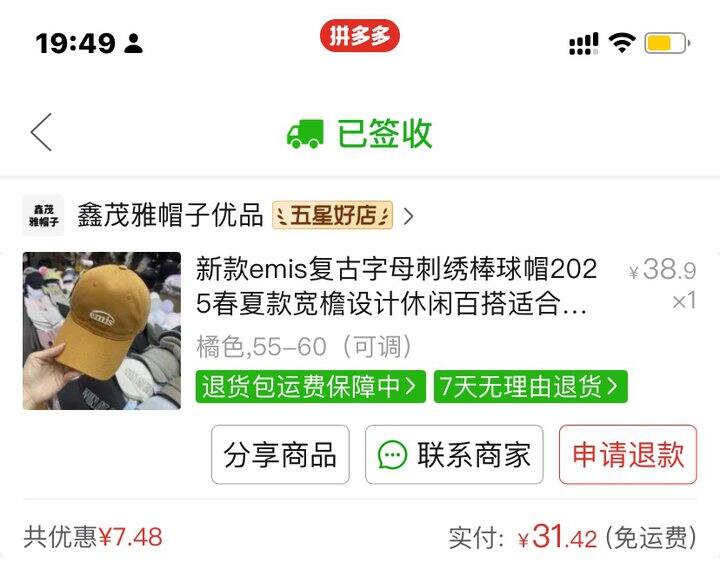Tap the Wi-Fi status icon
The image size is (720, 569).
coord(622,43)
